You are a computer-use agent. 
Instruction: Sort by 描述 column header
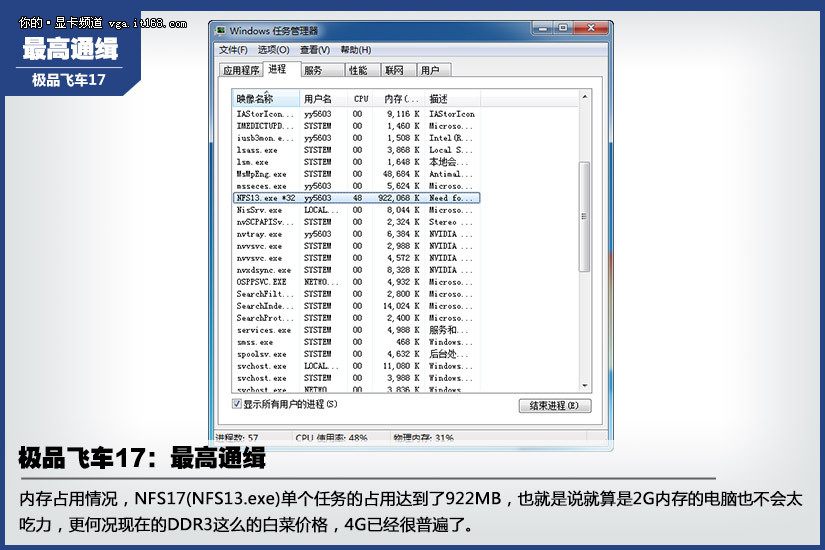coord(452,98)
